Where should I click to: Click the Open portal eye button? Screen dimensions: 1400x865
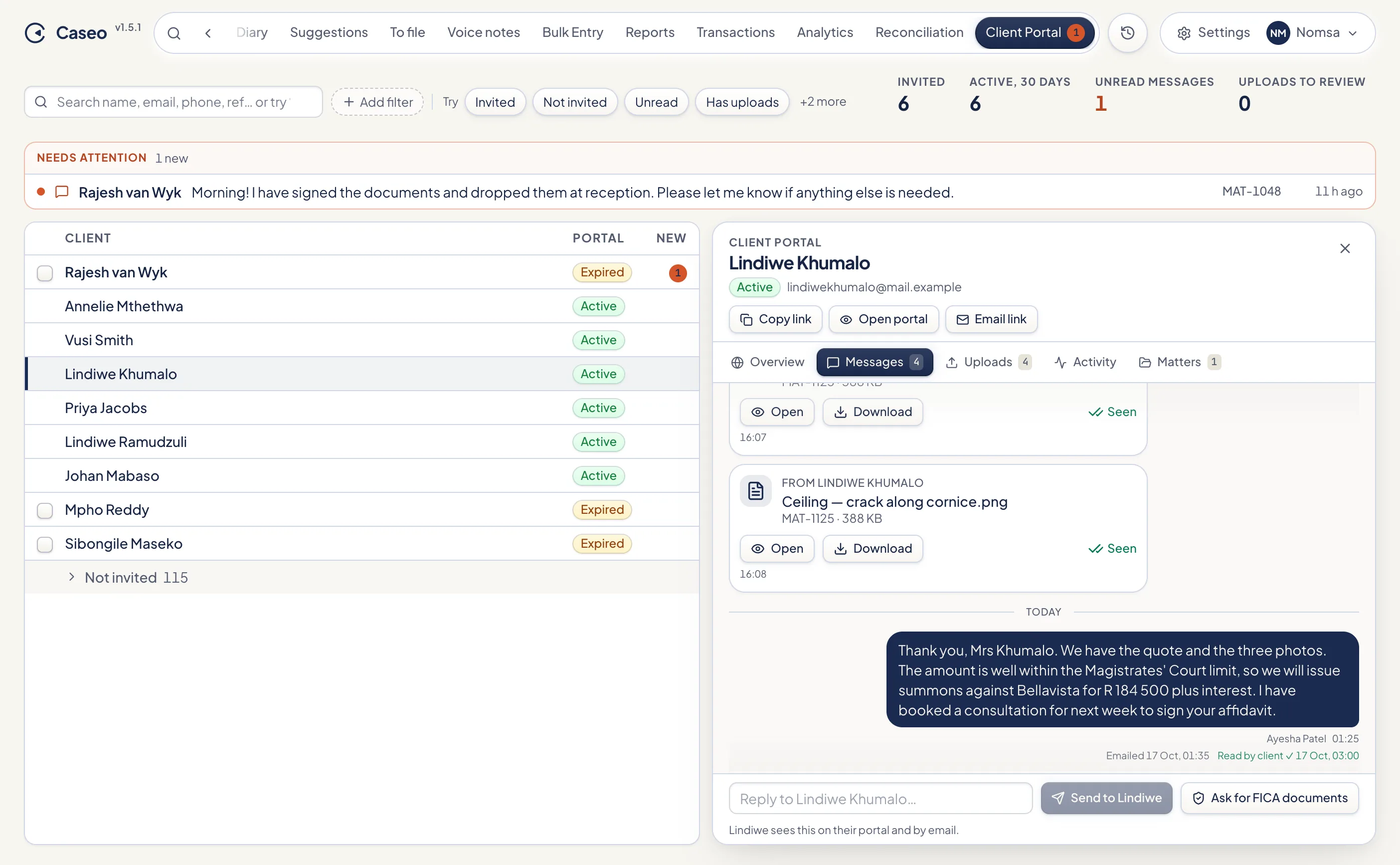pos(883,319)
